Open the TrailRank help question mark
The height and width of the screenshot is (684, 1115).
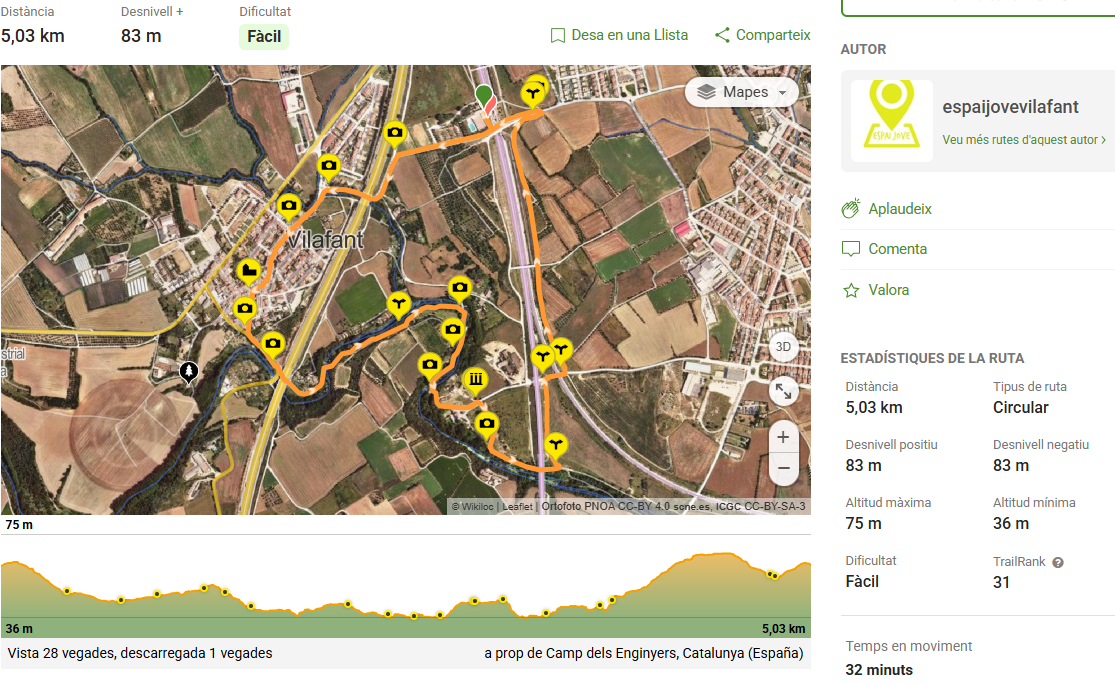pos(1058,562)
